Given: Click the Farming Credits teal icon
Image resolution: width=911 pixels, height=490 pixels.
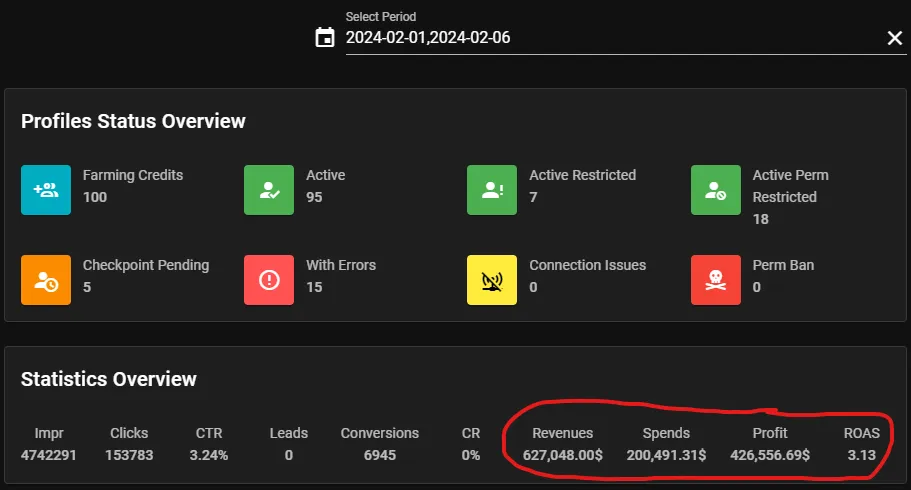Looking at the screenshot, I should (46, 190).
